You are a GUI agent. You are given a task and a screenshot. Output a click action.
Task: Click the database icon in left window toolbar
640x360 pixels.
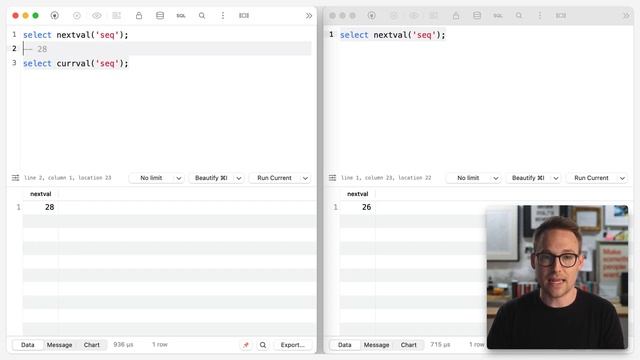(x=160, y=16)
